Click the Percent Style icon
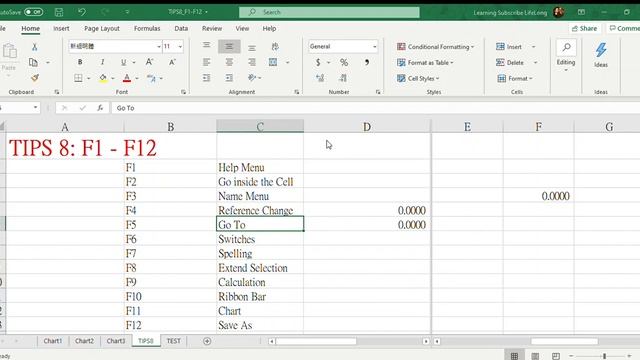The height and width of the screenshot is (360, 640). [344, 62]
